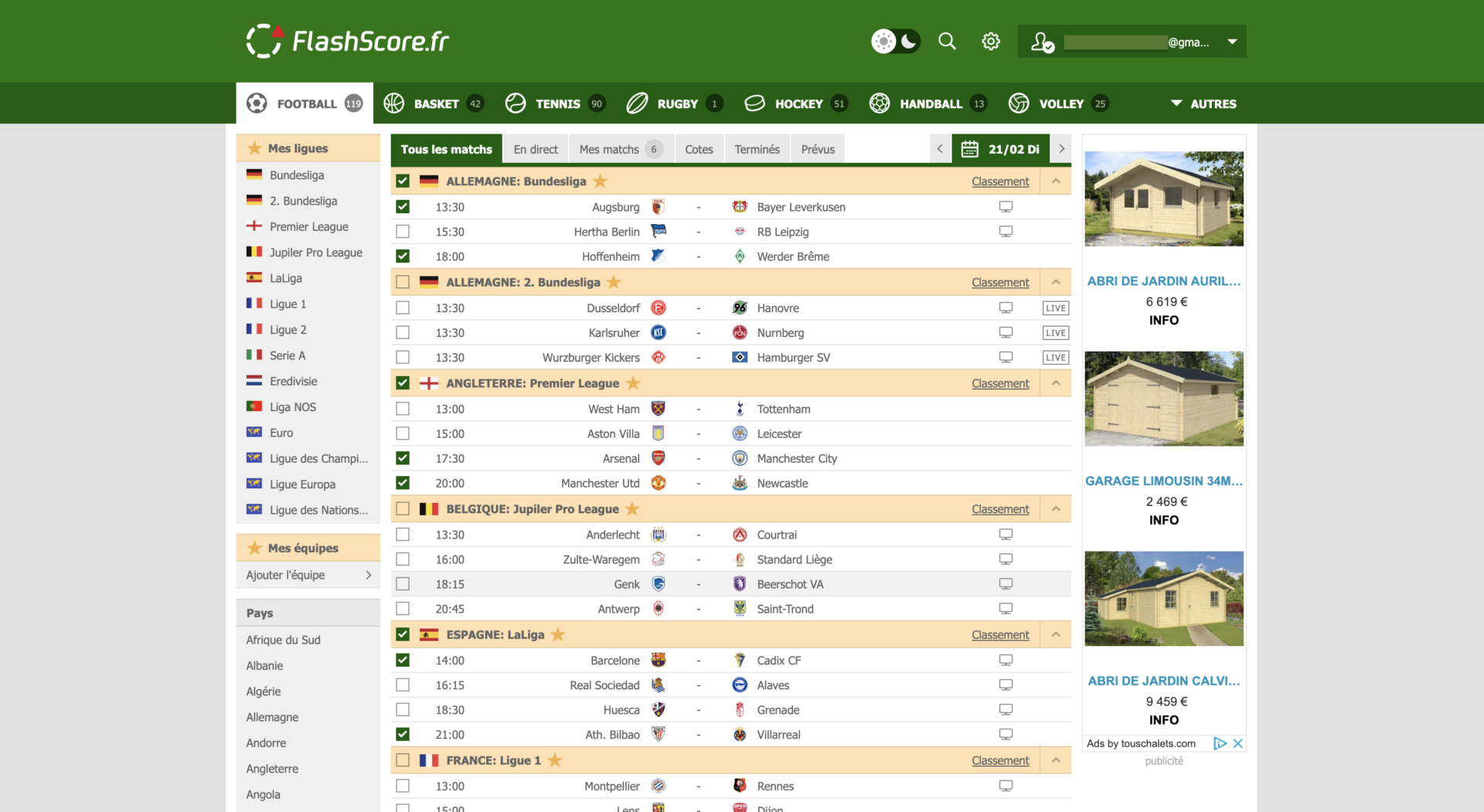Click the Garage Limousin ad thumbnail
1484x812 pixels.
click(x=1164, y=399)
